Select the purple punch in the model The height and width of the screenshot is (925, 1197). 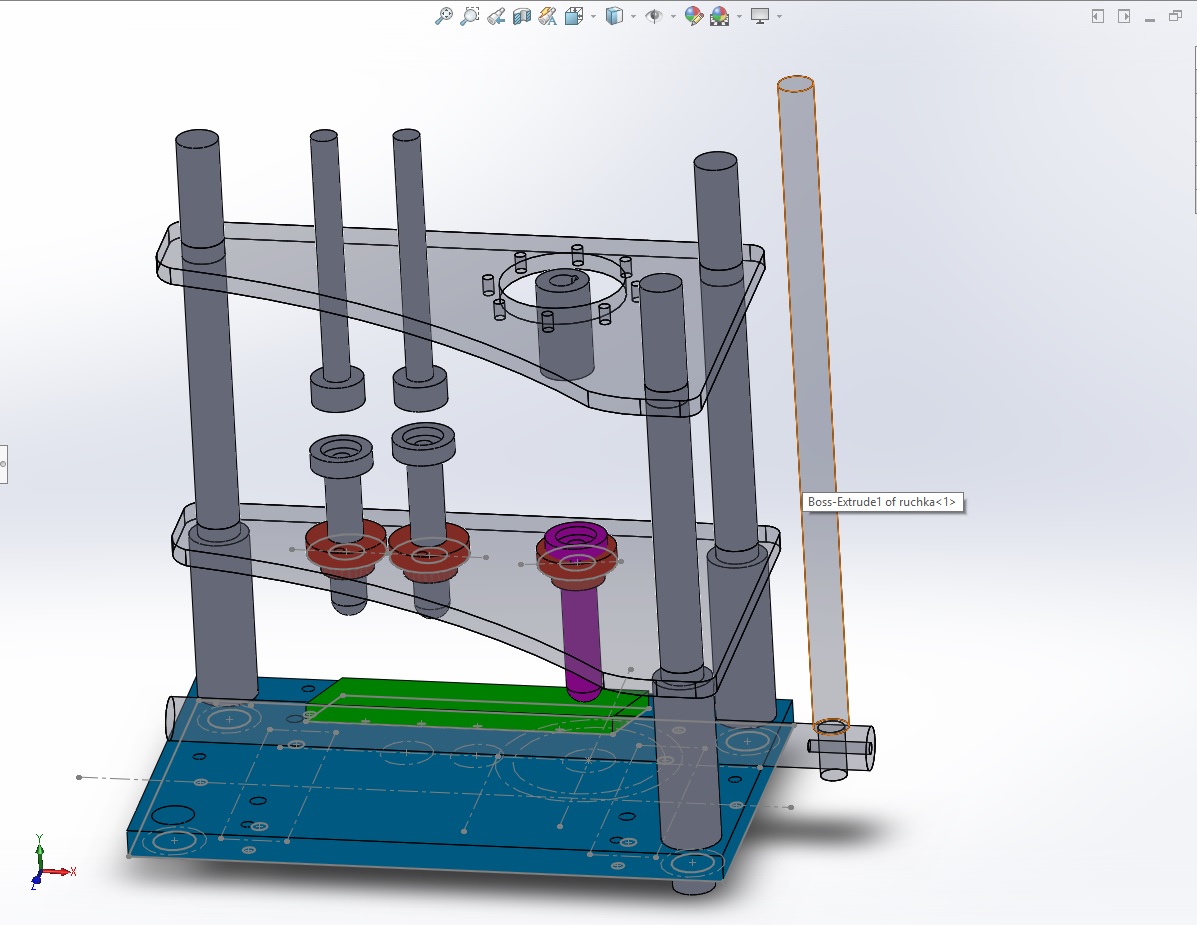580,630
